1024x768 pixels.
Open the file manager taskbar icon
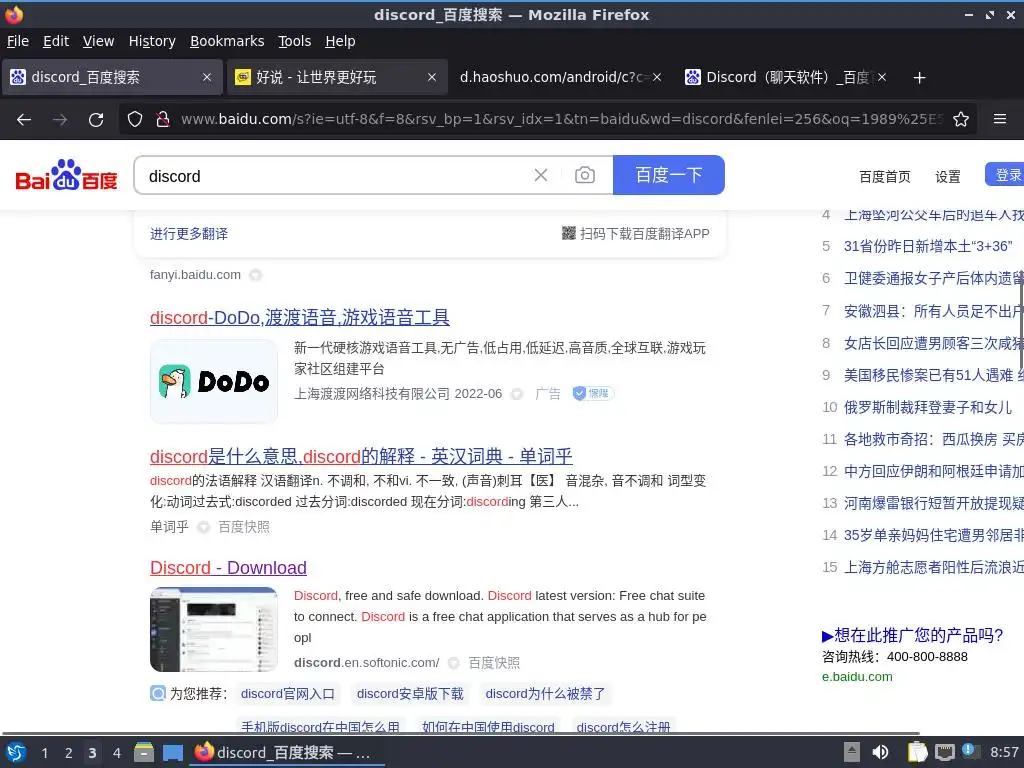pos(144,753)
